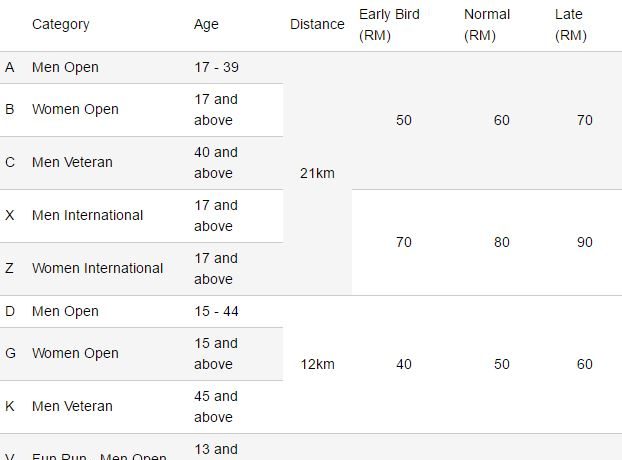Select the Late (RM) column header
This screenshot has width=622, height=460.
570,25
